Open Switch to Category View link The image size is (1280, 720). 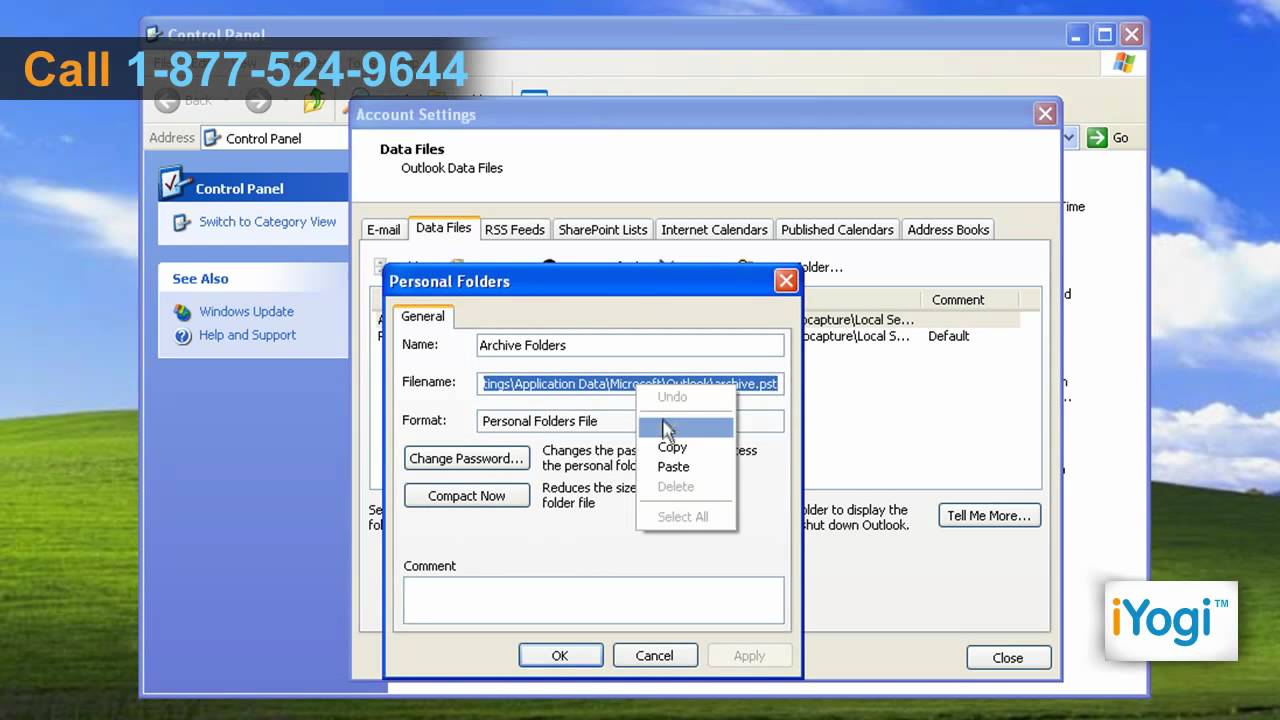(267, 222)
